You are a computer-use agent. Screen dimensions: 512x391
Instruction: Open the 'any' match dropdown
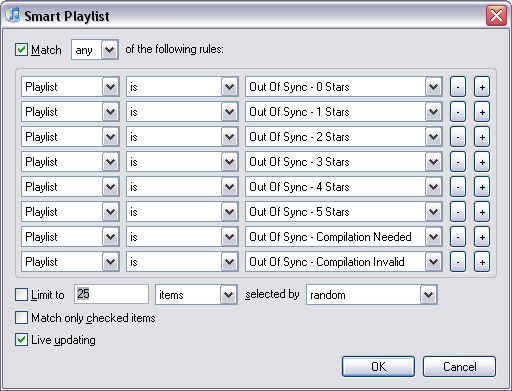(95, 50)
